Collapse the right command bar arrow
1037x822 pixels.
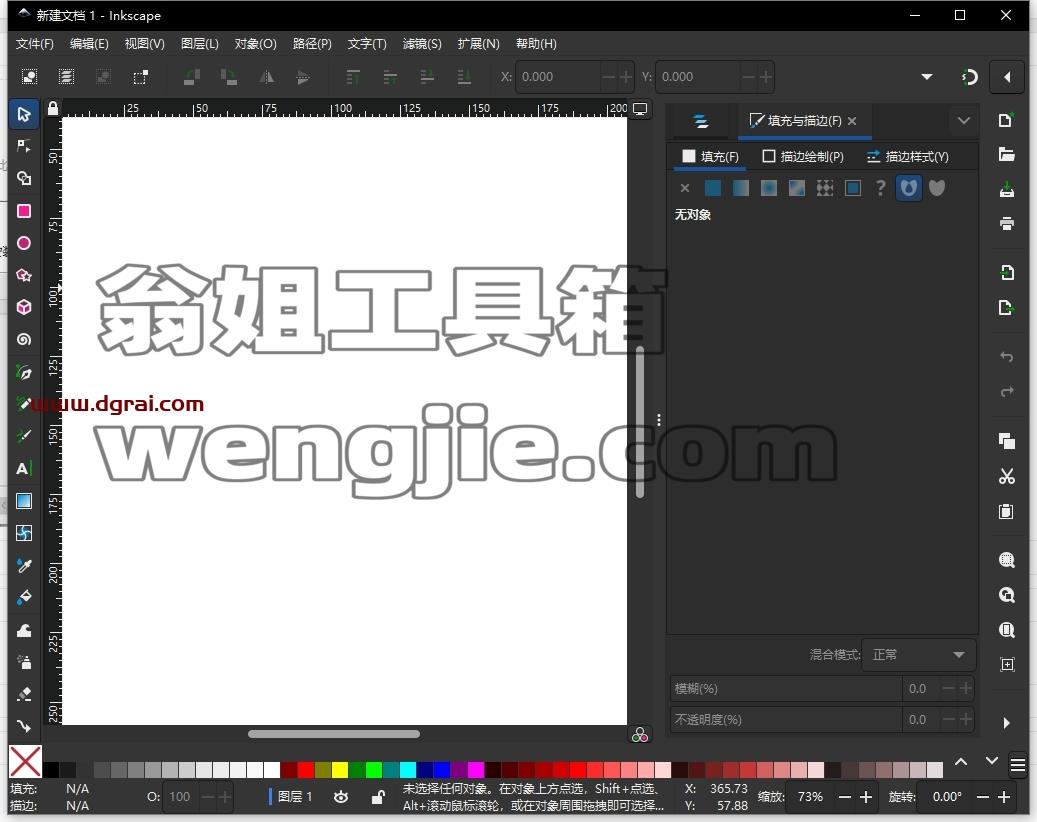[x=1007, y=77]
